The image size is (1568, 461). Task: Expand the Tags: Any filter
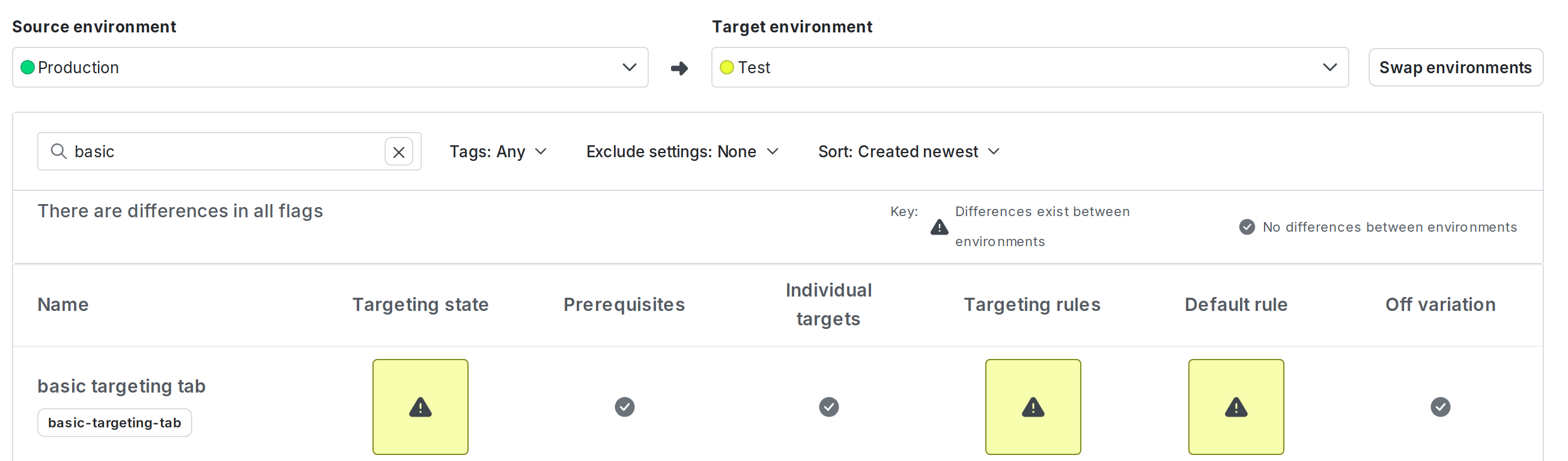click(x=498, y=152)
